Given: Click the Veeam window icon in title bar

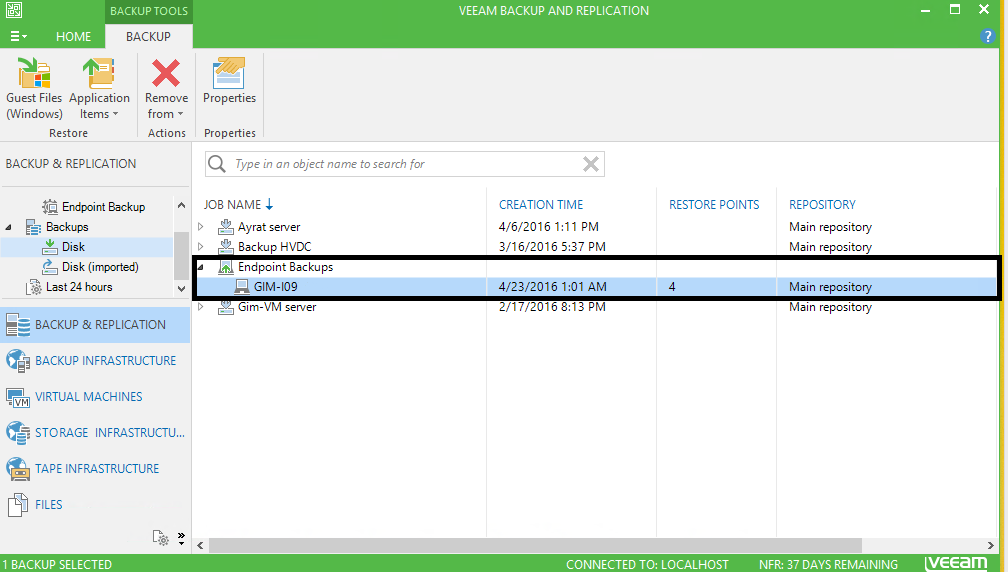Looking at the screenshot, I should tap(14, 10).
